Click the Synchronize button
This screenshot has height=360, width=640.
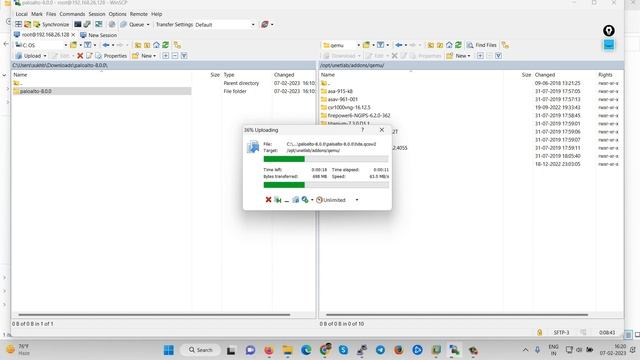click(x=51, y=24)
